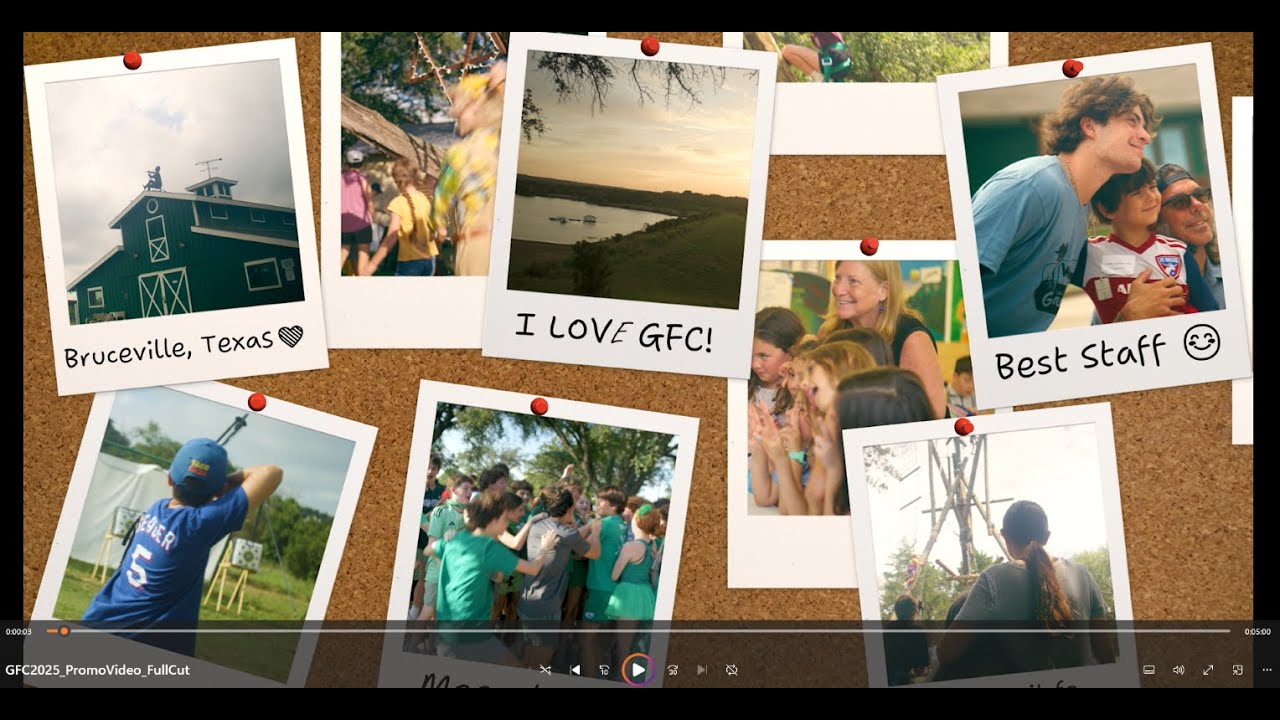Skip back 10 seconds

tap(604, 670)
